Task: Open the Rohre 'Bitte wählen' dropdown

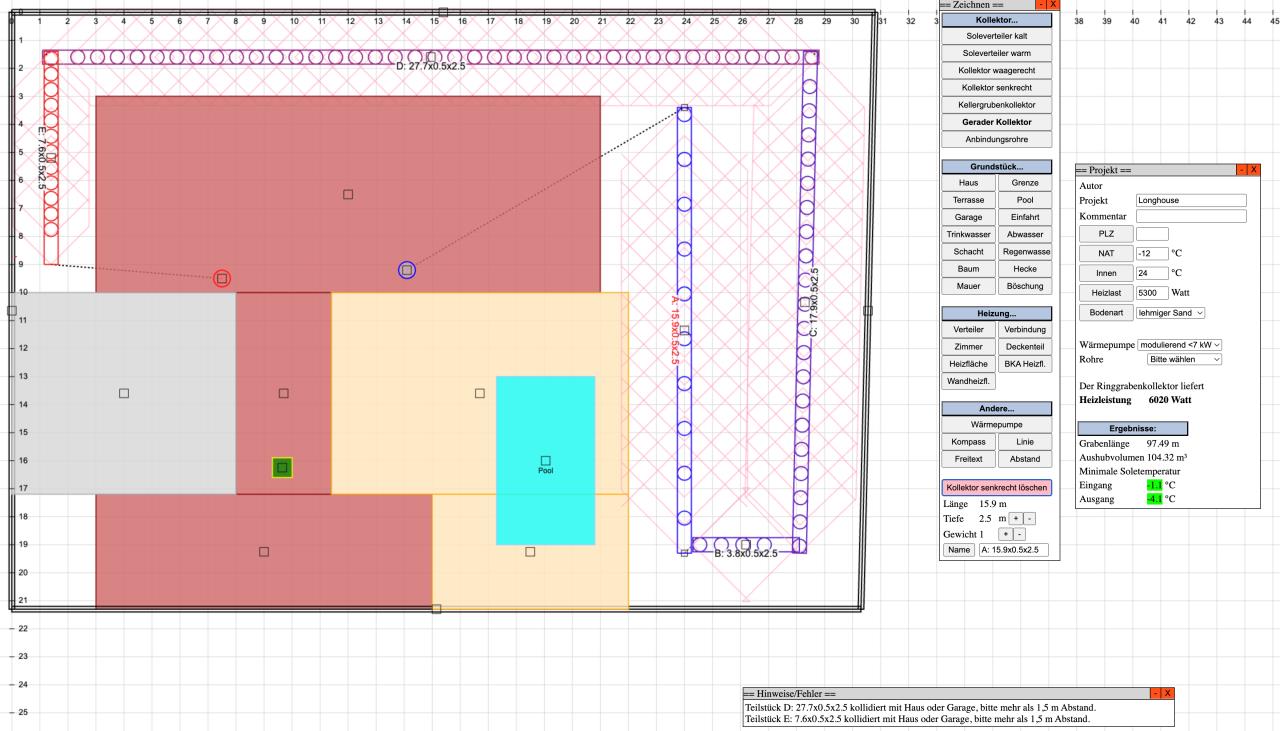Action: point(1185,358)
